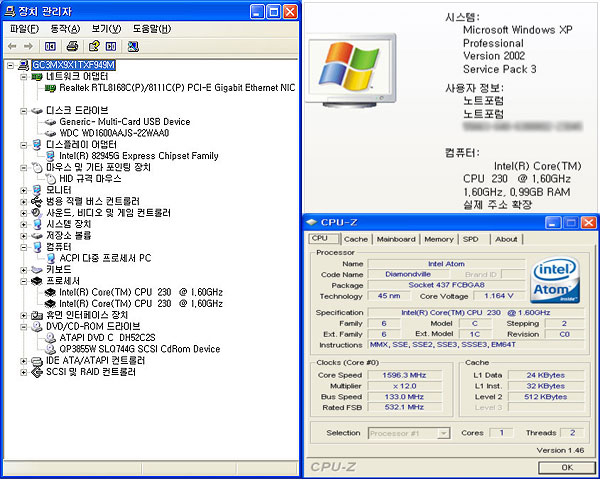Collapse the processor (프로세서) branch
The width and height of the screenshot is (600, 481).
(x=24, y=281)
